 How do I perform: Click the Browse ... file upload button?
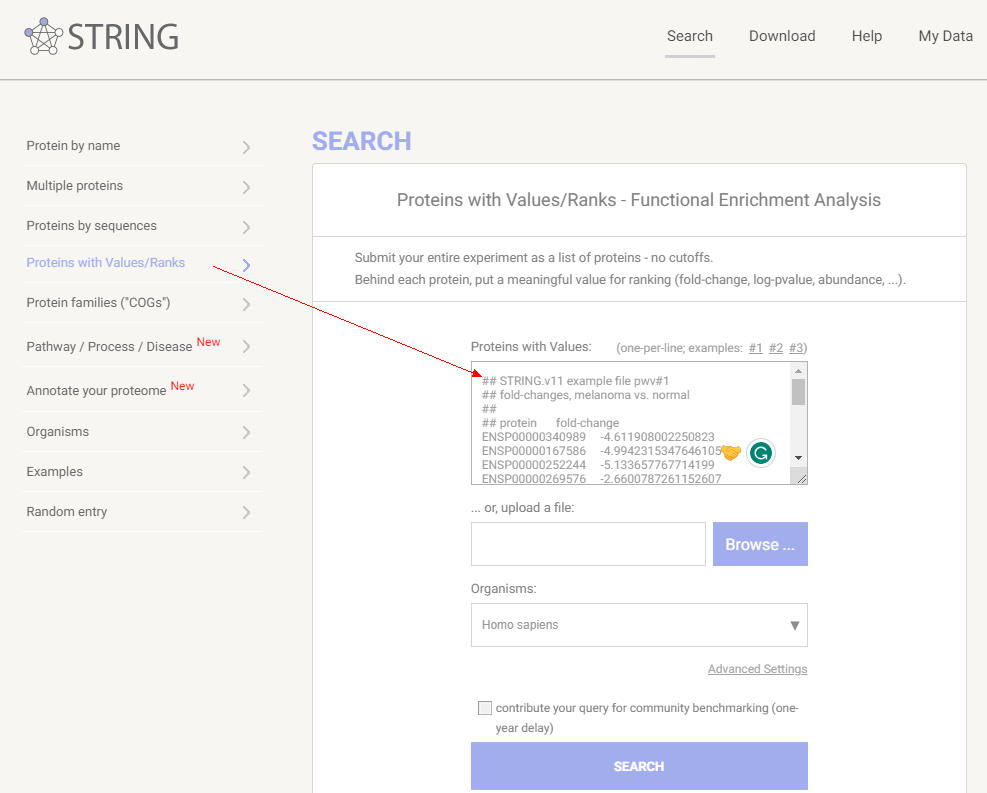(x=760, y=544)
